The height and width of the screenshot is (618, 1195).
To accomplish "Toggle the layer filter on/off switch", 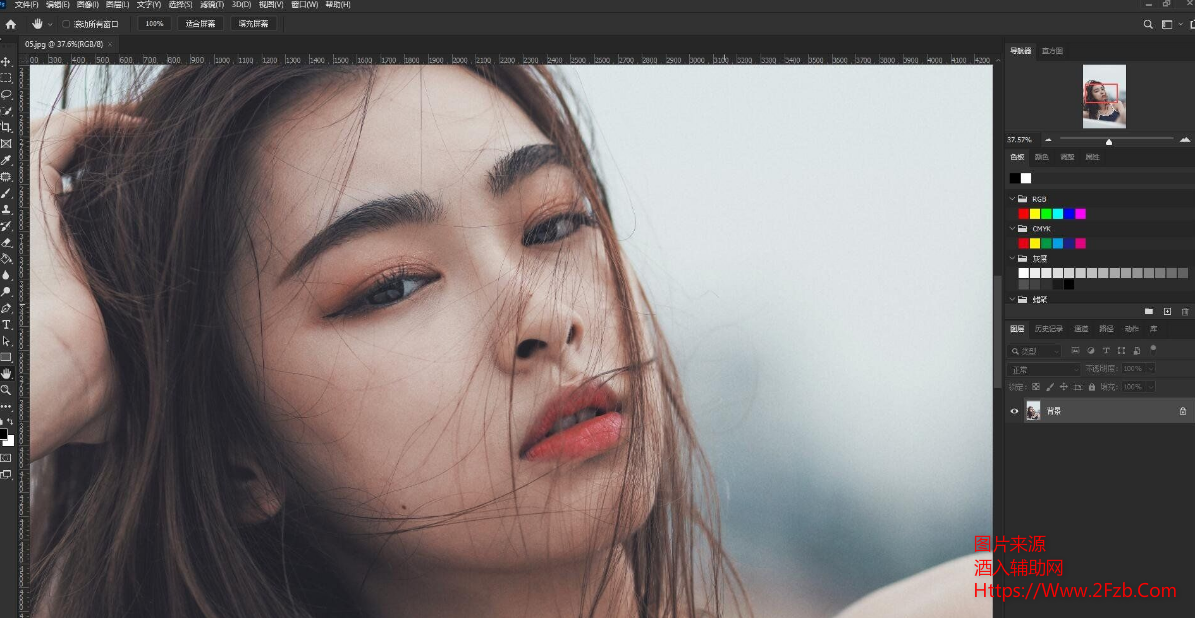I will (1153, 349).
